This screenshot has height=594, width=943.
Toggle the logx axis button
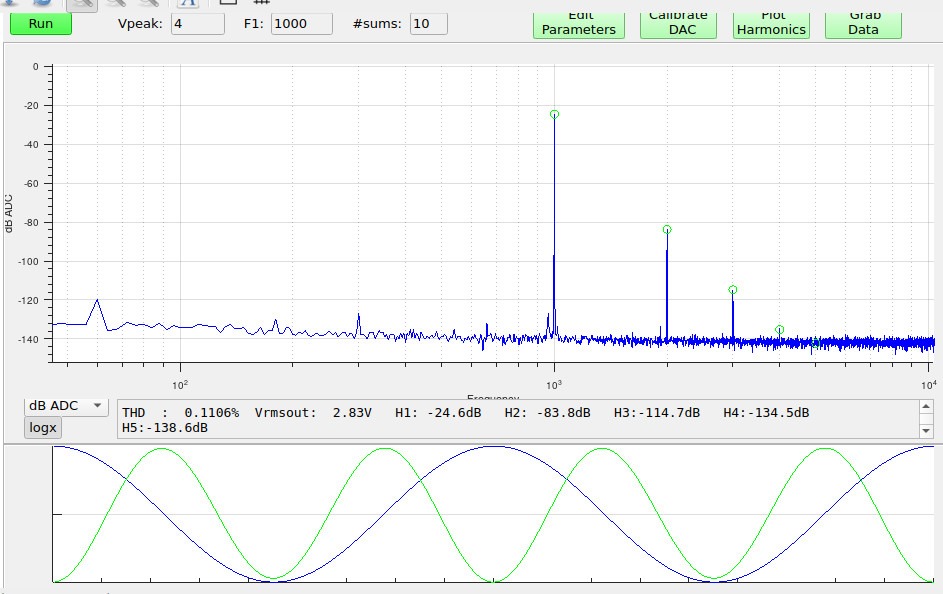click(43, 427)
